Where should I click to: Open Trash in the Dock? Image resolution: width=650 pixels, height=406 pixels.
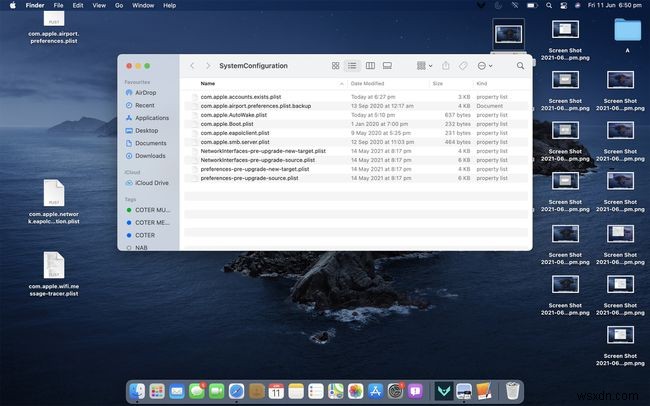(x=512, y=390)
